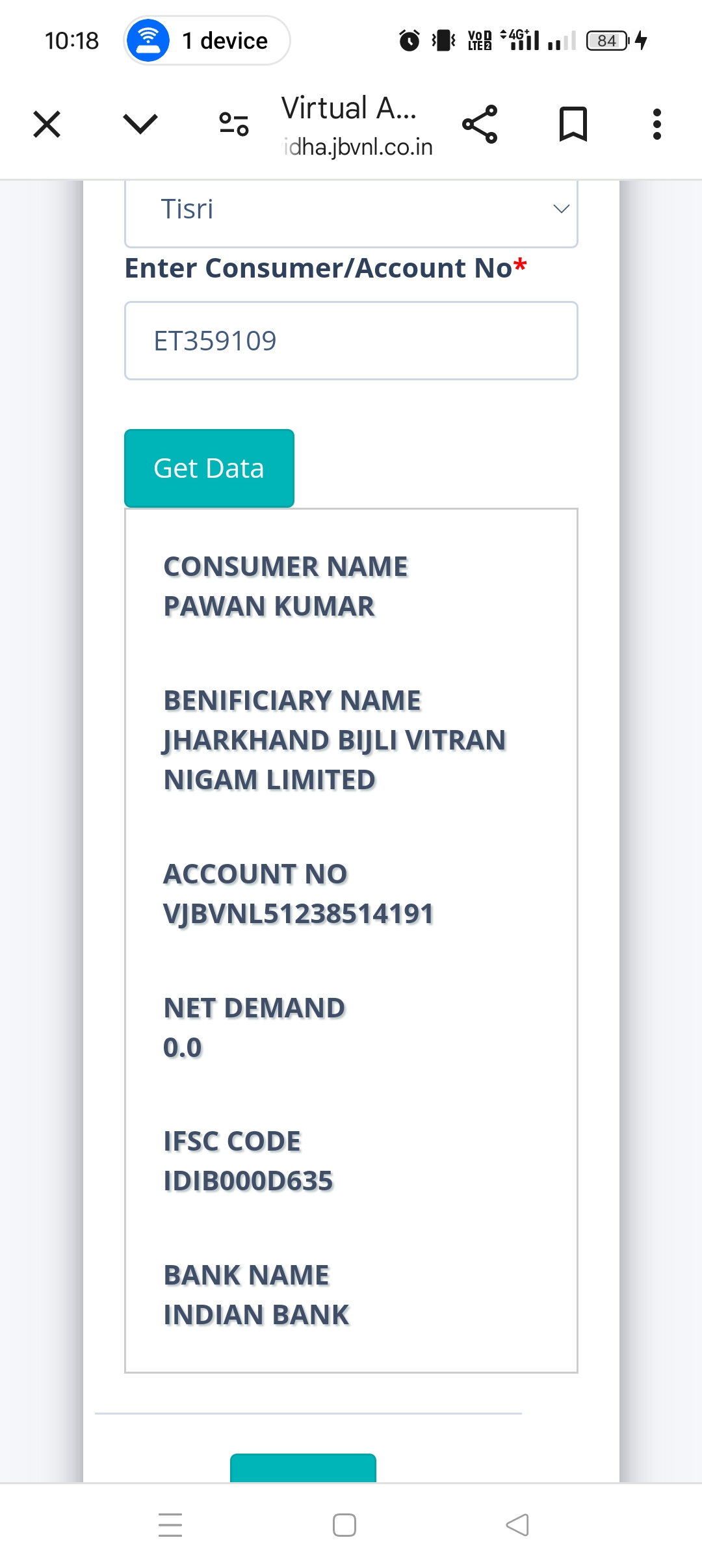Tap the URL idha.jbvnl.co.in
The image size is (702, 1568).
click(358, 147)
